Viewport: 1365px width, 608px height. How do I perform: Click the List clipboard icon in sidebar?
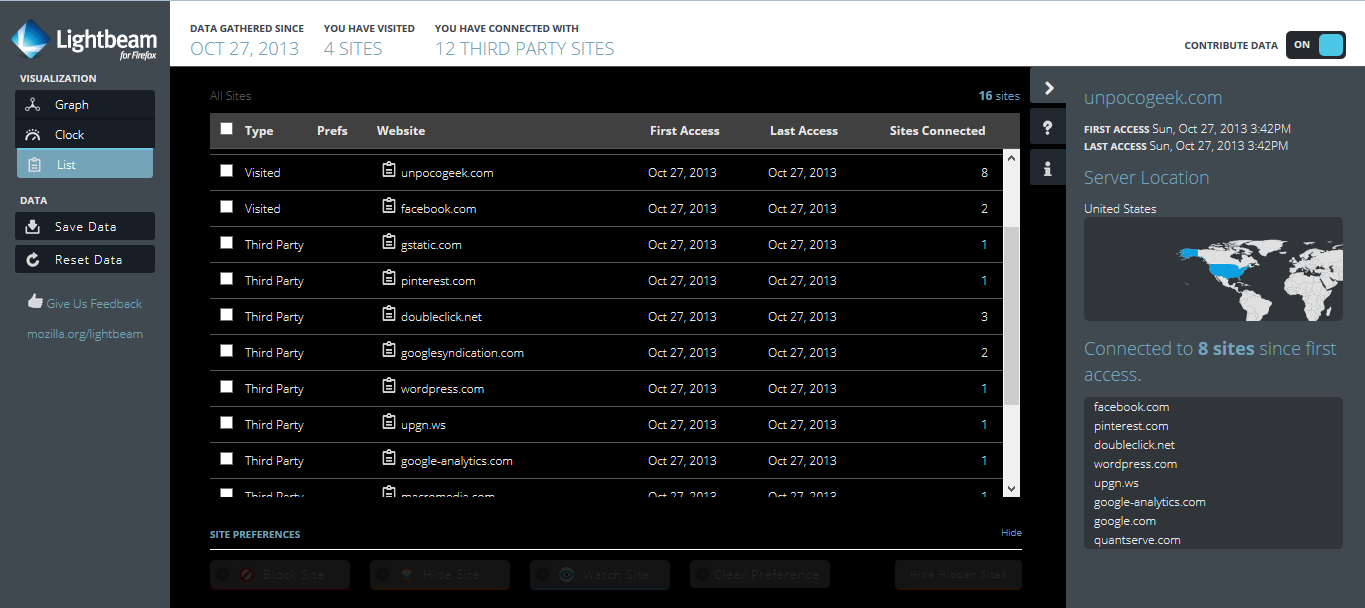coord(34,165)
